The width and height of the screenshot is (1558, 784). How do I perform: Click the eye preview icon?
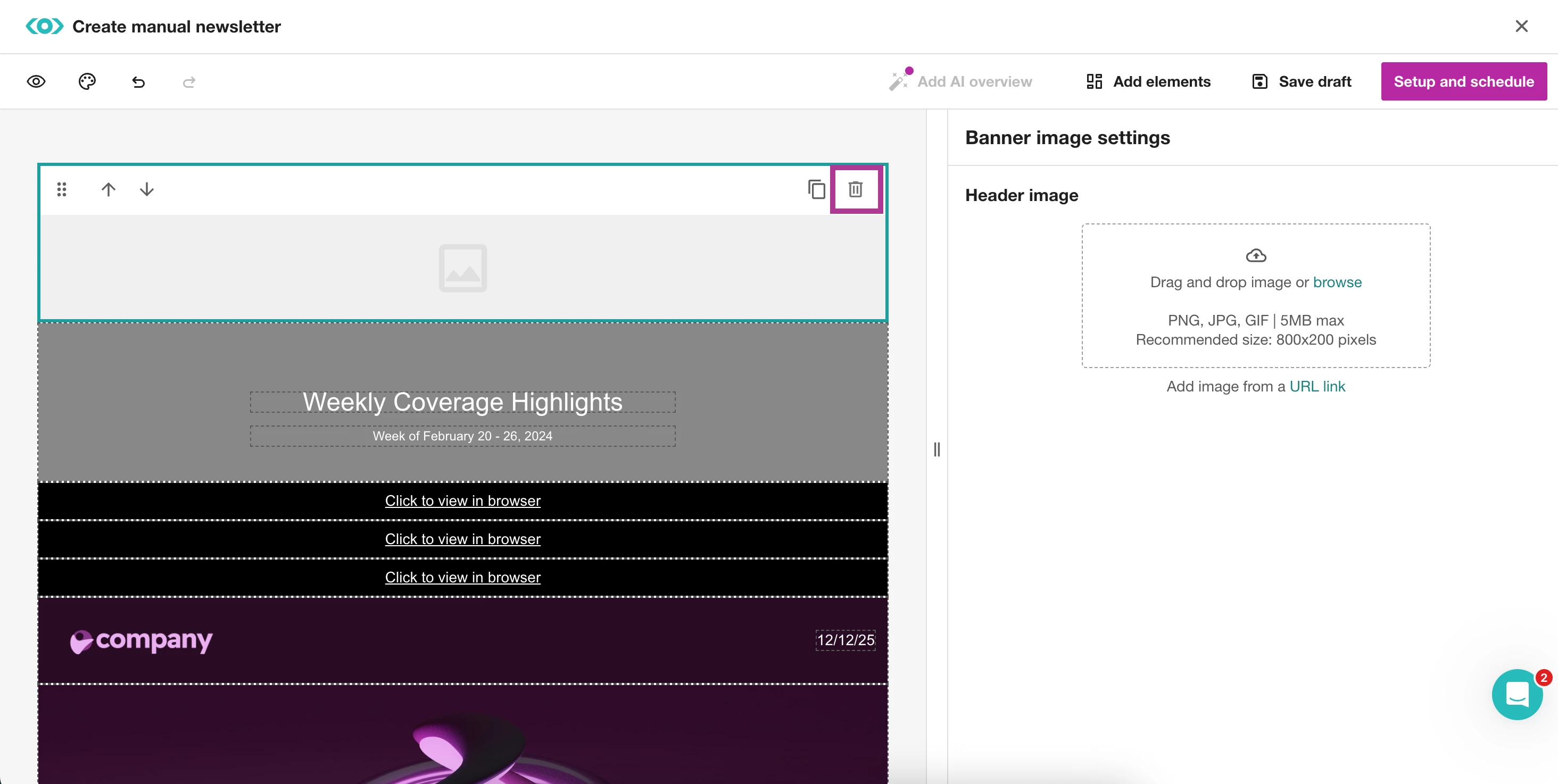(36, 81)
